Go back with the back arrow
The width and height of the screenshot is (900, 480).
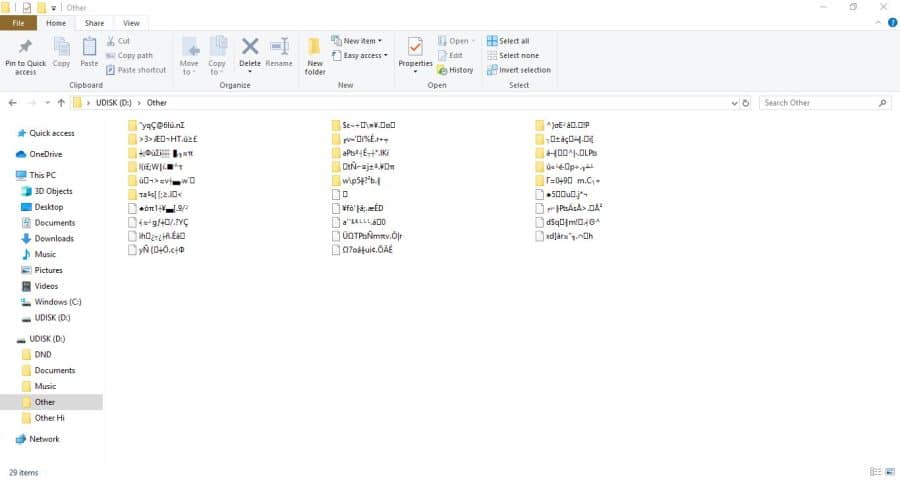(x=13, y=103)
